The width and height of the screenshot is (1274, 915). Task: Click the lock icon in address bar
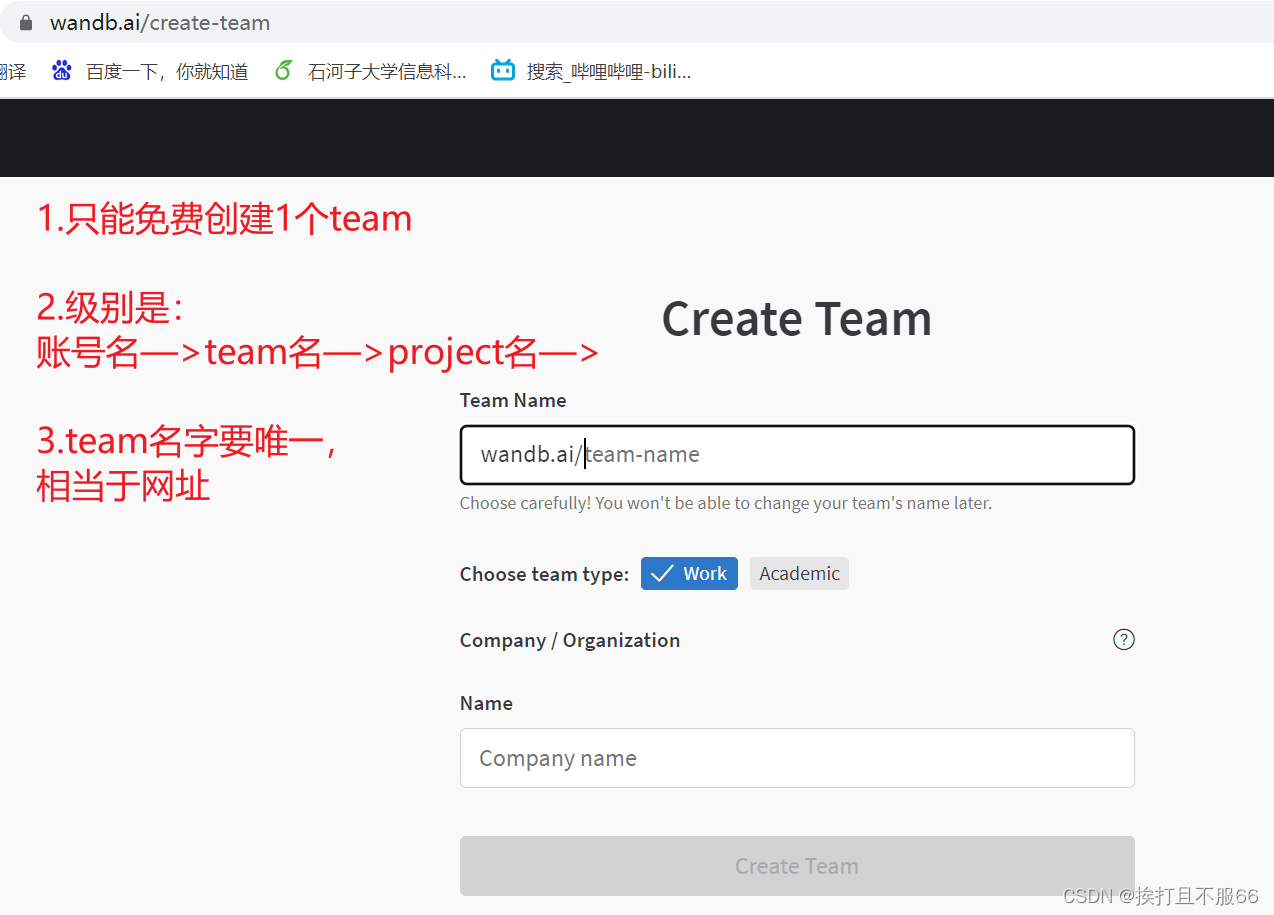coord(26,22)
